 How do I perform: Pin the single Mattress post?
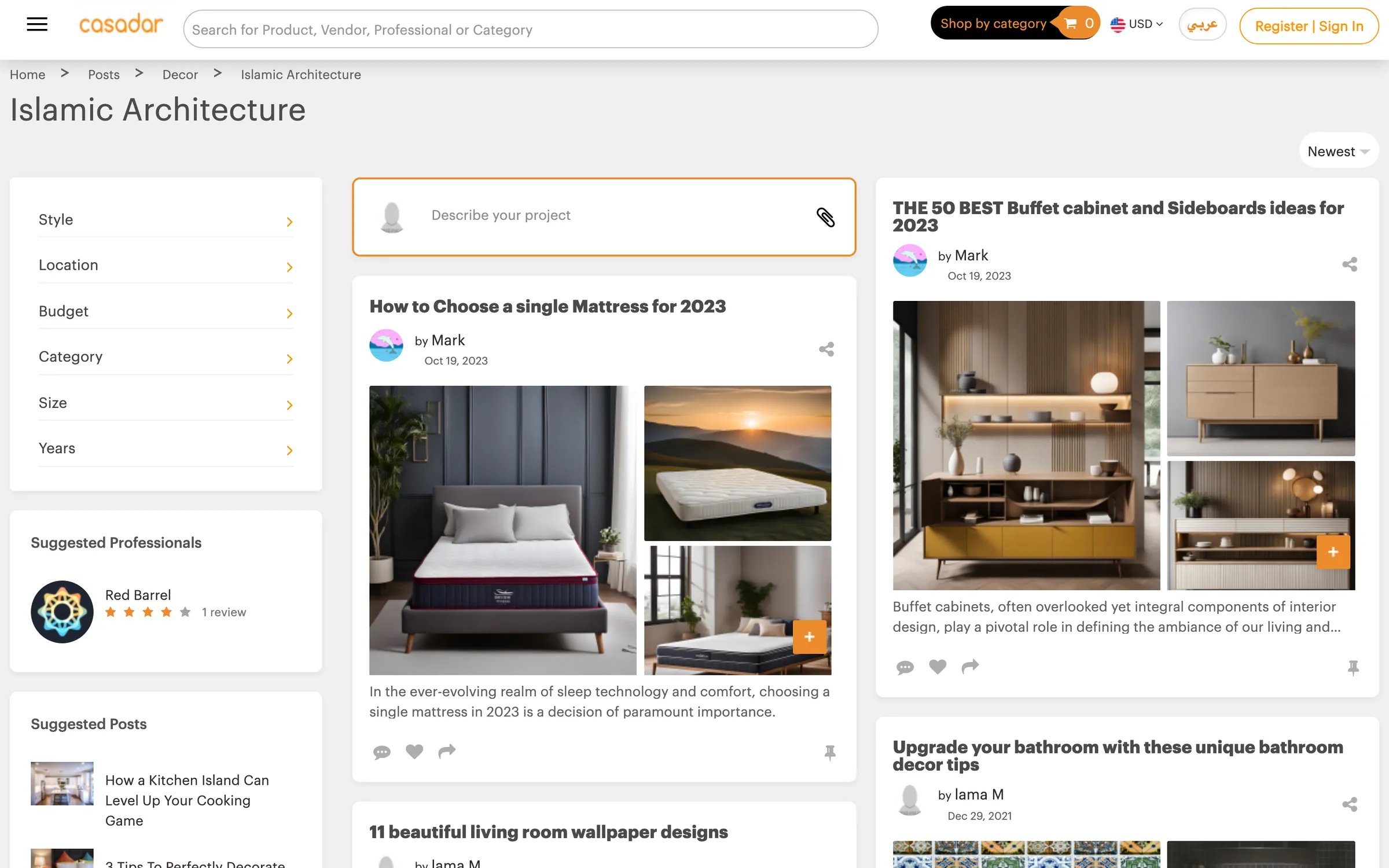[x=830, y=752]
